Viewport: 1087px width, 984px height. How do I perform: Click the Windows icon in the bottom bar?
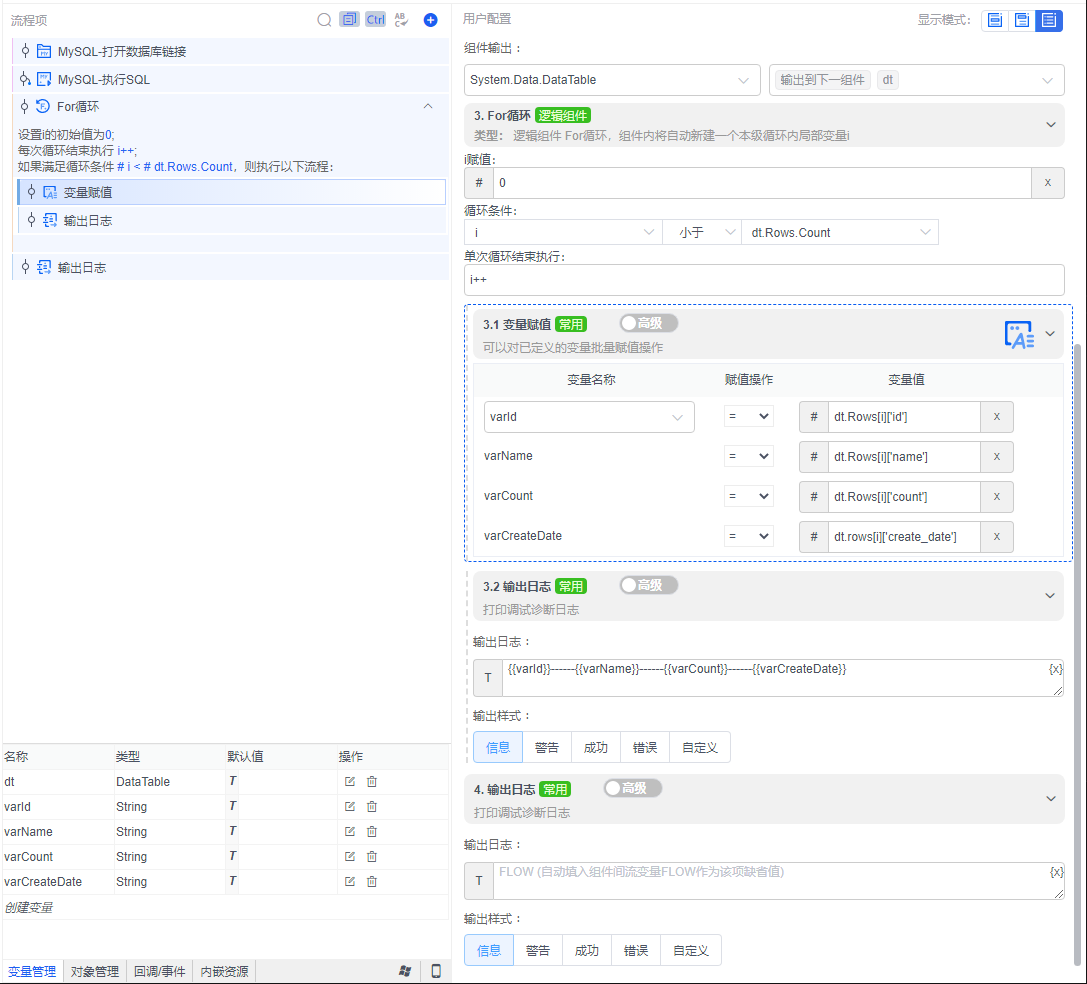click(405, 971)
